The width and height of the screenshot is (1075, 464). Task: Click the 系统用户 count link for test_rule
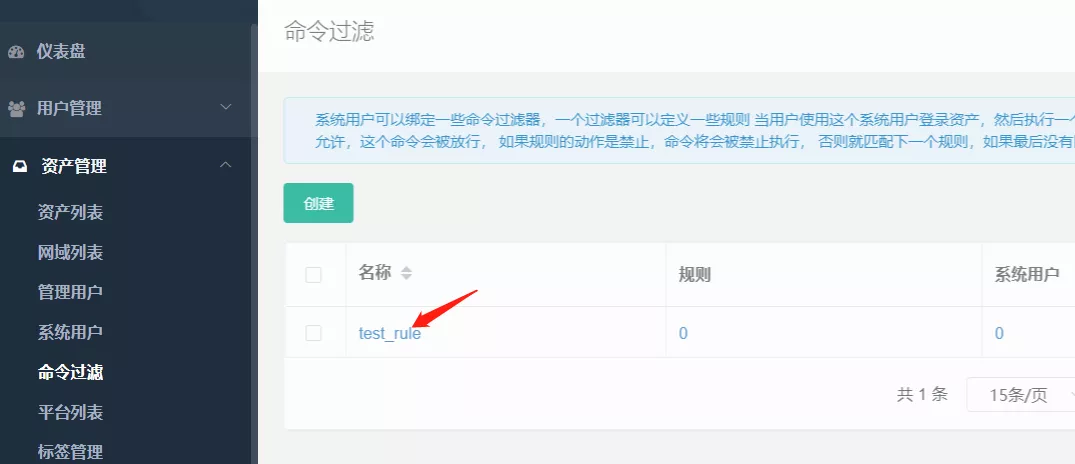point(999,333)
